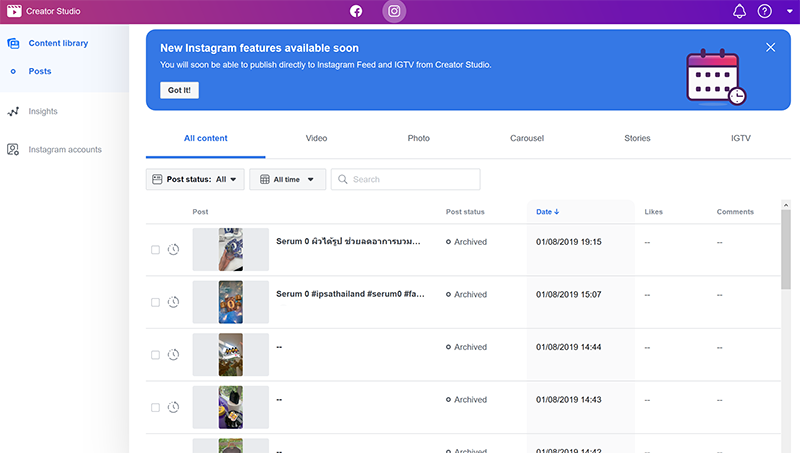
Task: Click story clock icon on 15:07 row
Action: coord(173,302)
